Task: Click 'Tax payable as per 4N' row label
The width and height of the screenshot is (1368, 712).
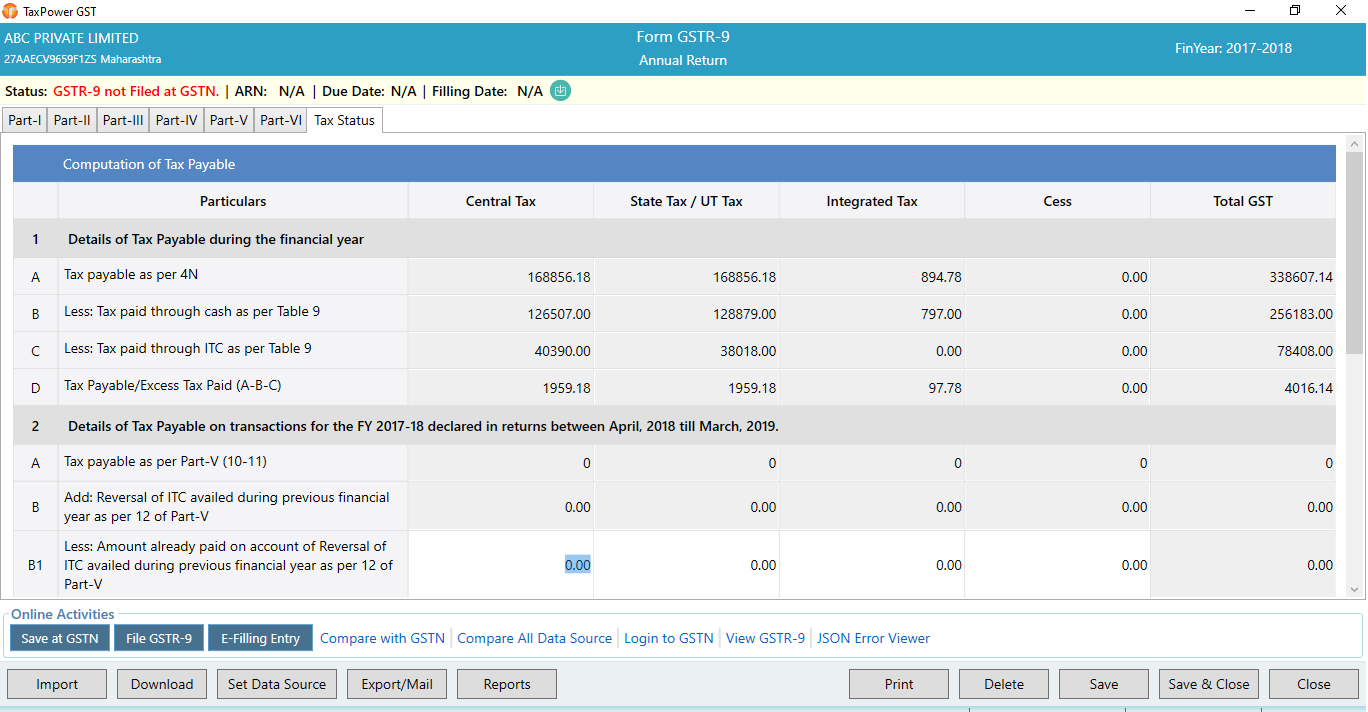Action: tap(130, 274)
